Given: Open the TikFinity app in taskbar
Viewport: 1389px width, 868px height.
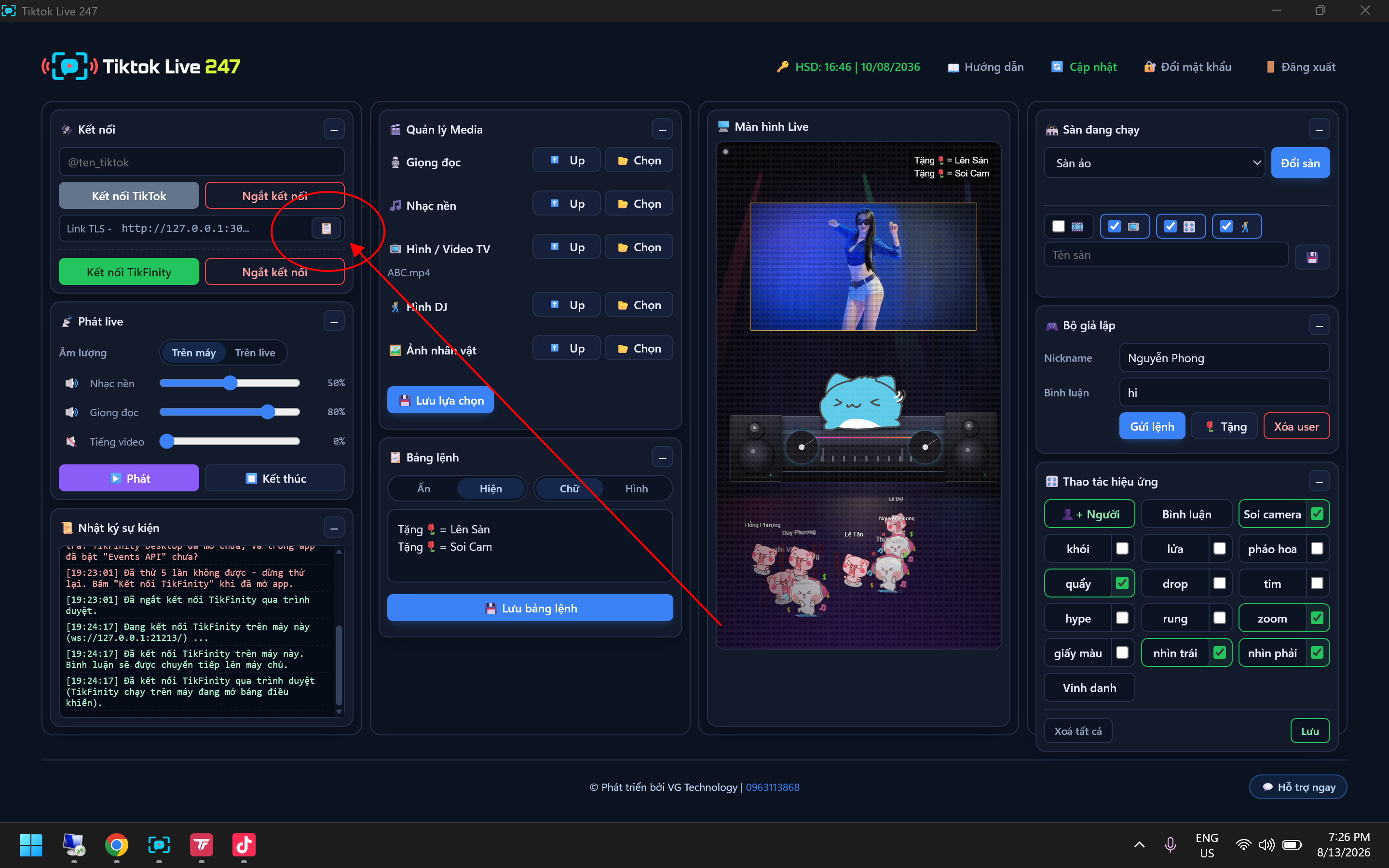Looking at the screenshot, I should point(202,844).
